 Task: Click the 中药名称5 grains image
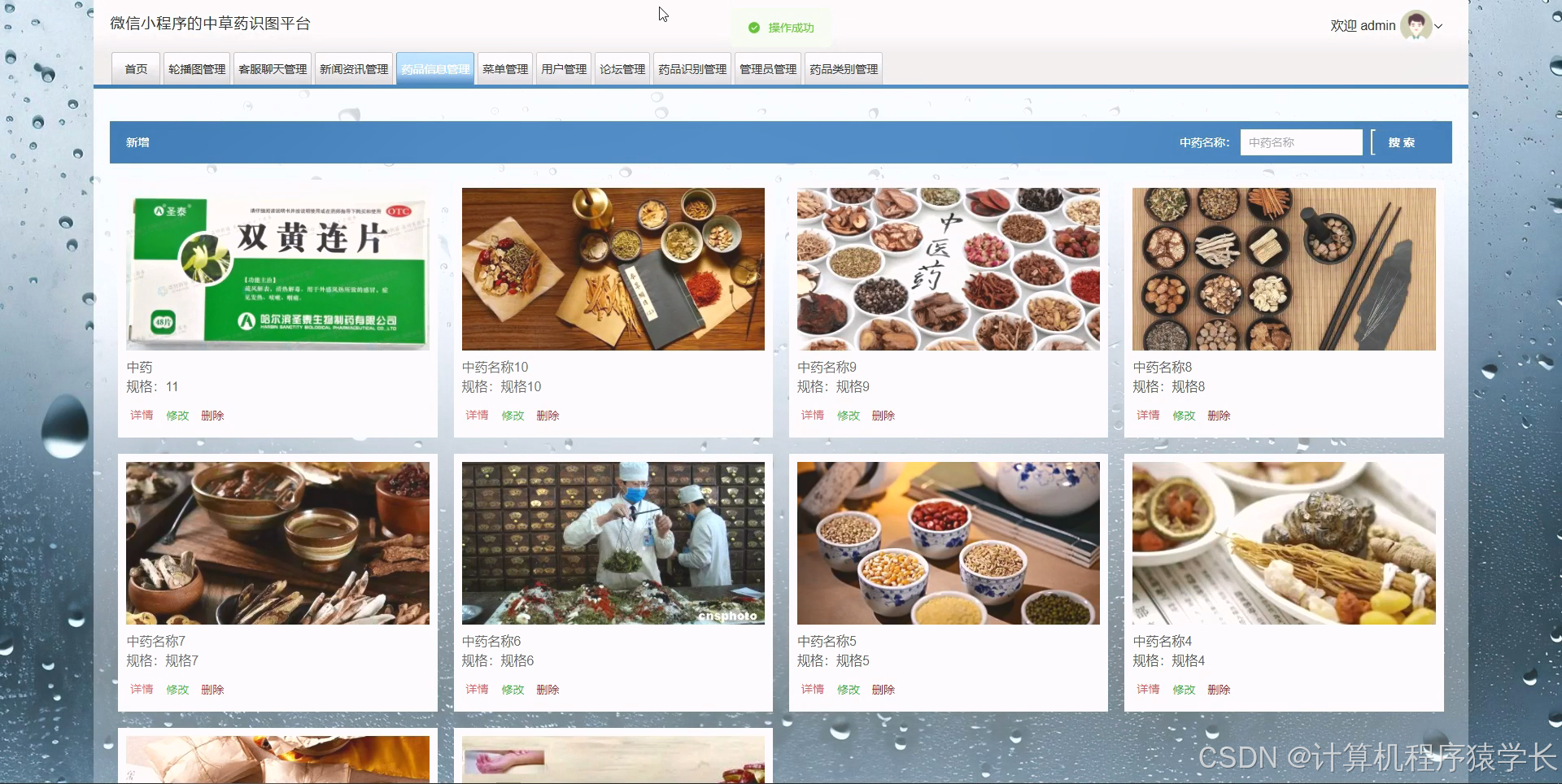[949, 543]
